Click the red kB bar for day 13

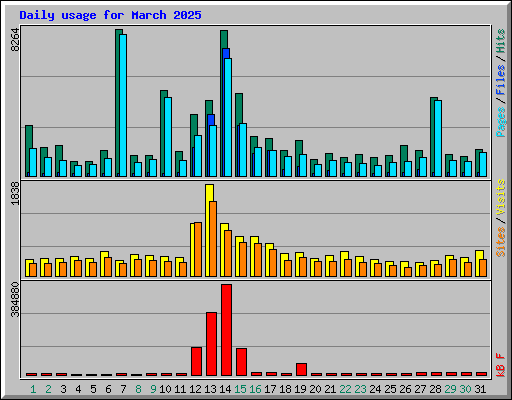pyautogui.click(x=211, y=344)
